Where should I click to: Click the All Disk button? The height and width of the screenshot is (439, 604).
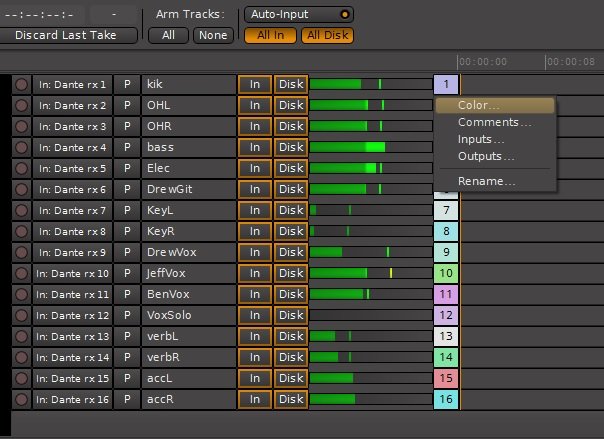[x=327, y=35]
